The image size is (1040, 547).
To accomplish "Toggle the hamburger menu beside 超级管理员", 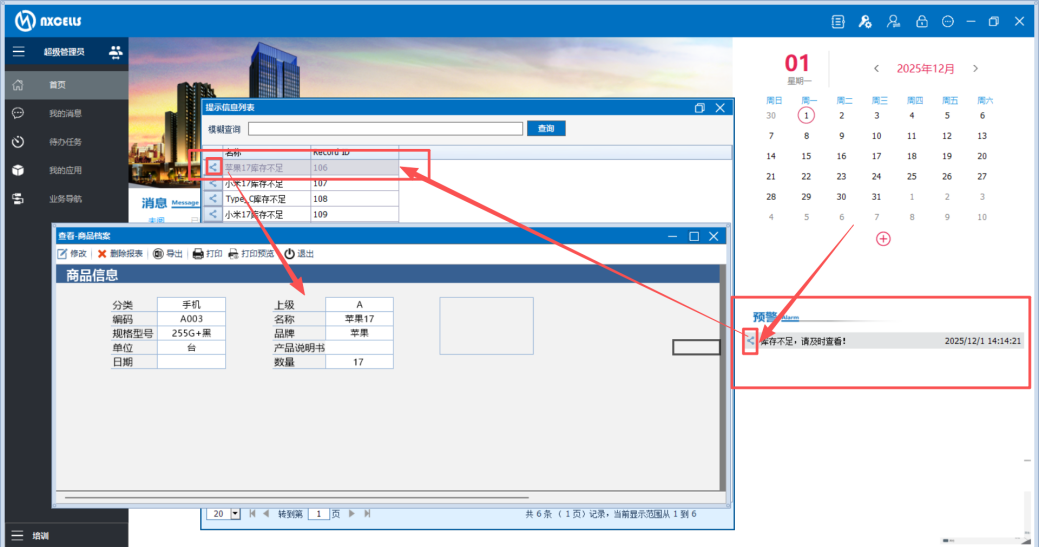I will pyautogui.click(x=18, y=52).
